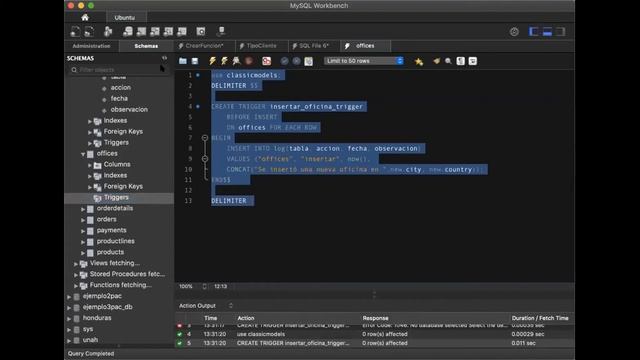
Task: Save current statement as snippet star
Action: point(419,62)
